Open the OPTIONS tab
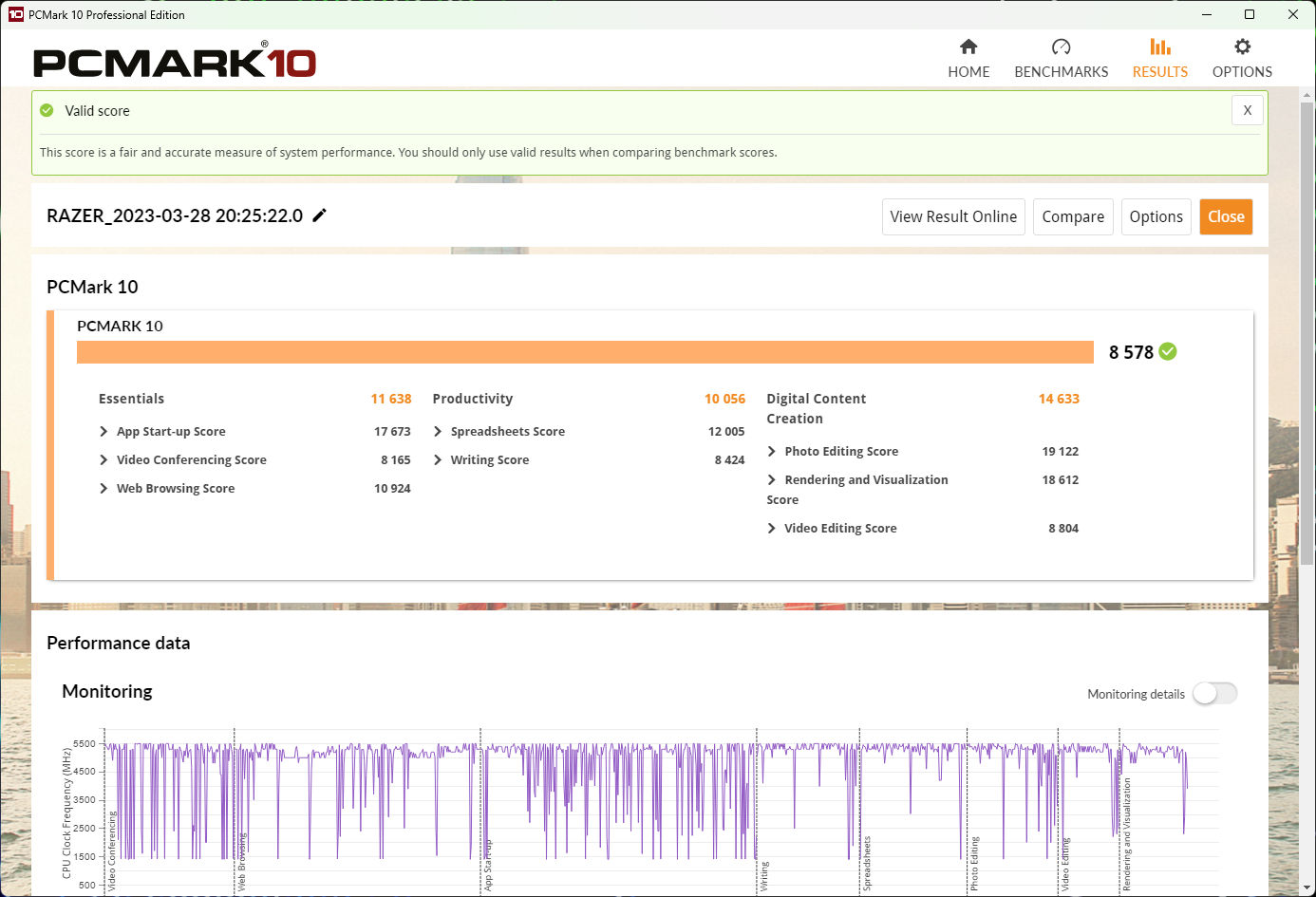 1242,59
